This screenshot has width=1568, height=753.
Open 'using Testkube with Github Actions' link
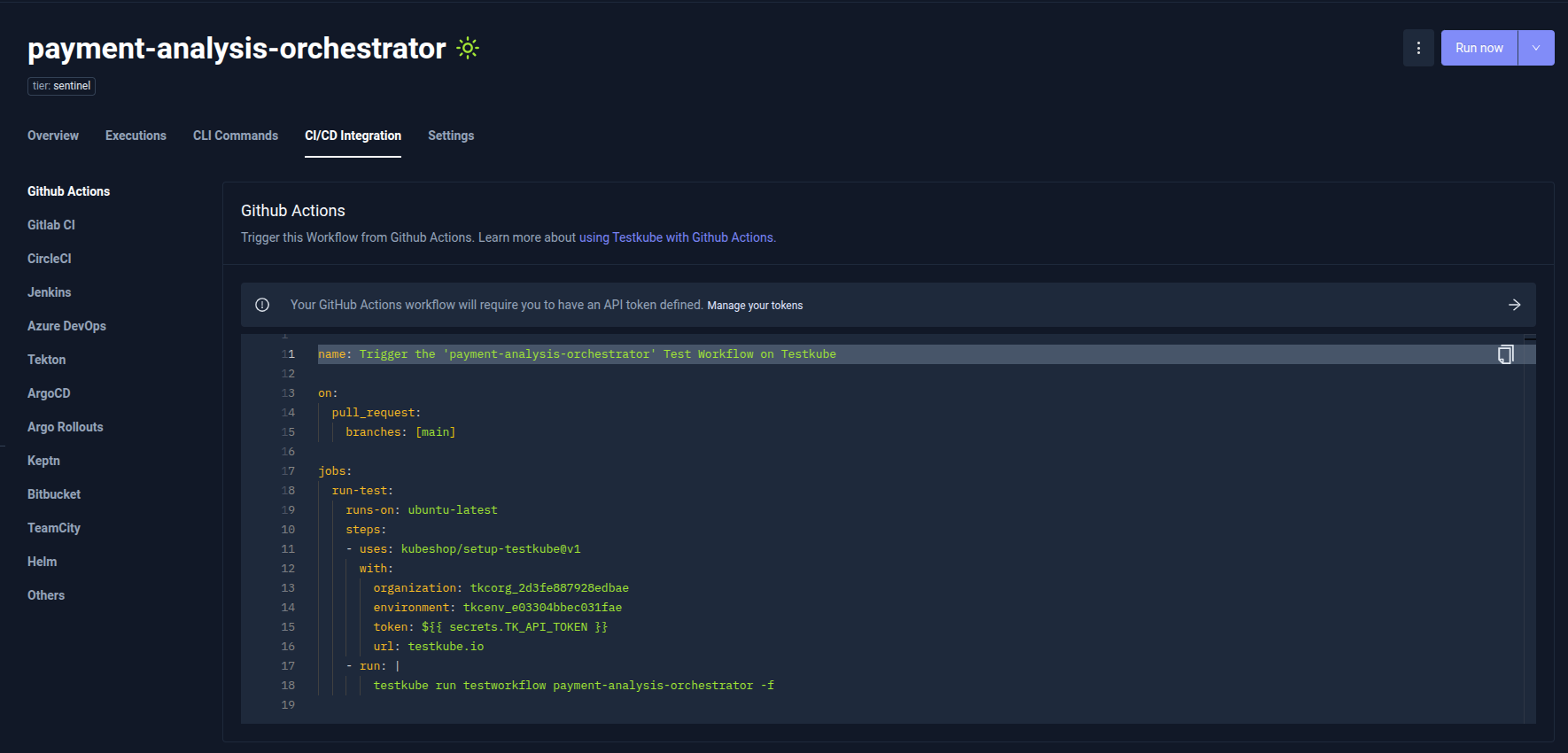point(677,237)
